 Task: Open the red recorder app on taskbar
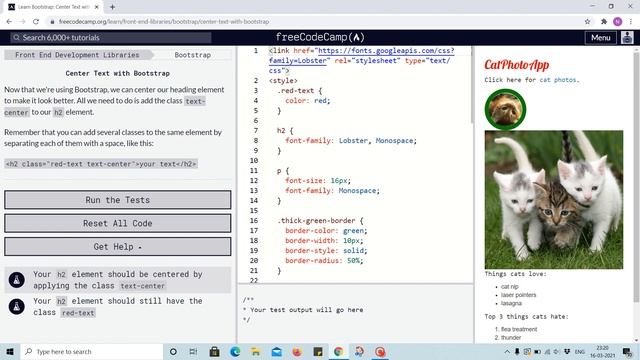380,351
